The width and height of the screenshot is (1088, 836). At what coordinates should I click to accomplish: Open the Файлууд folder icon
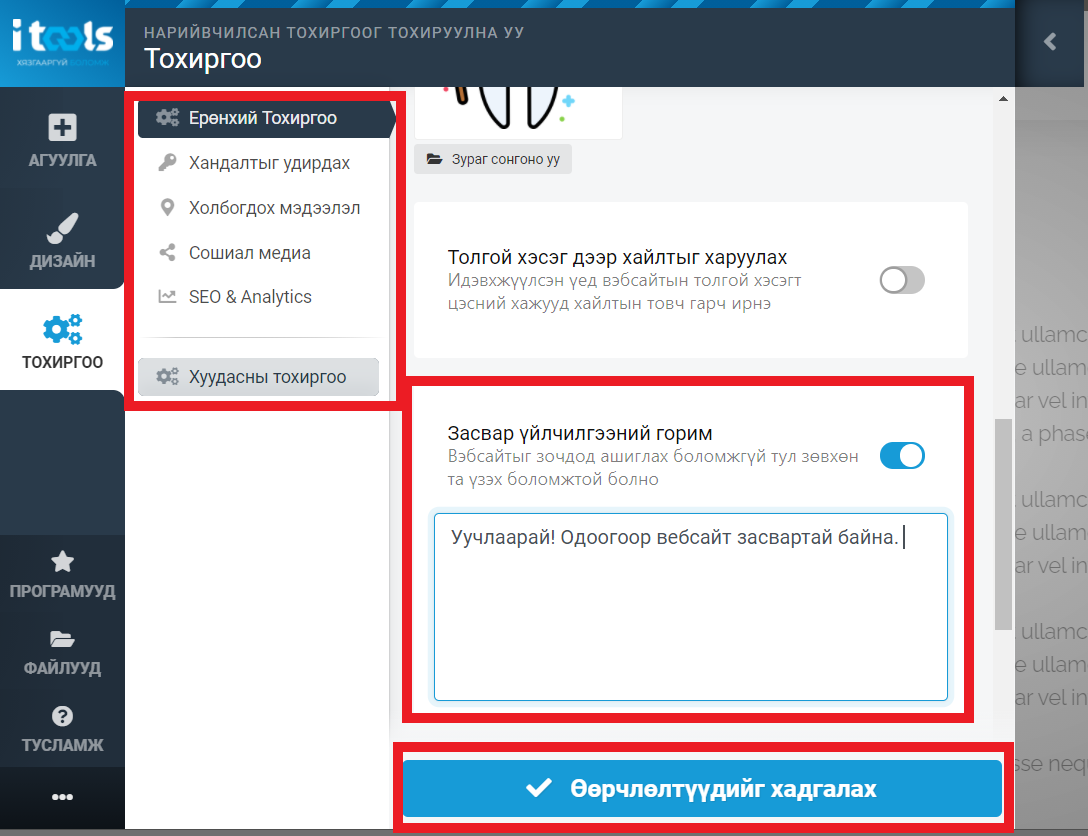(62, 652)
